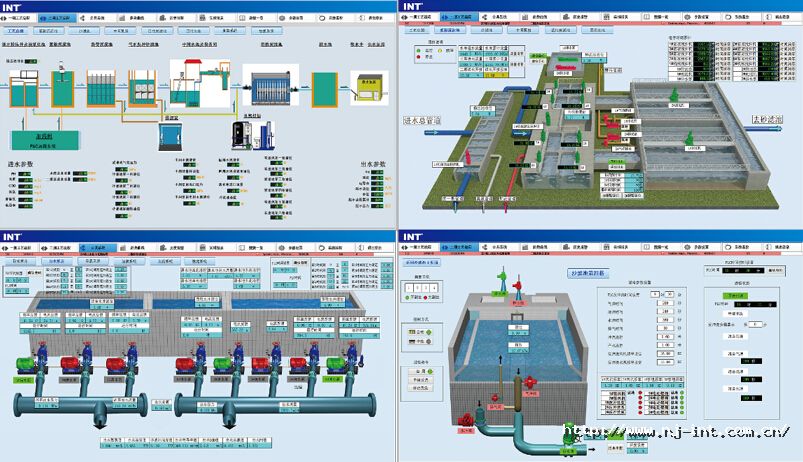Select the green running status legend dot
Image resolution: width=803 pixels, height=462 pixels.
pyautogui.click(x=408, y=297)
